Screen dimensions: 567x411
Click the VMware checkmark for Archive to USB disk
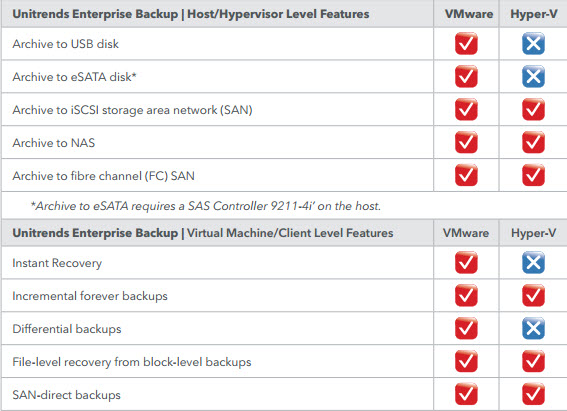[x=466, y=44]
